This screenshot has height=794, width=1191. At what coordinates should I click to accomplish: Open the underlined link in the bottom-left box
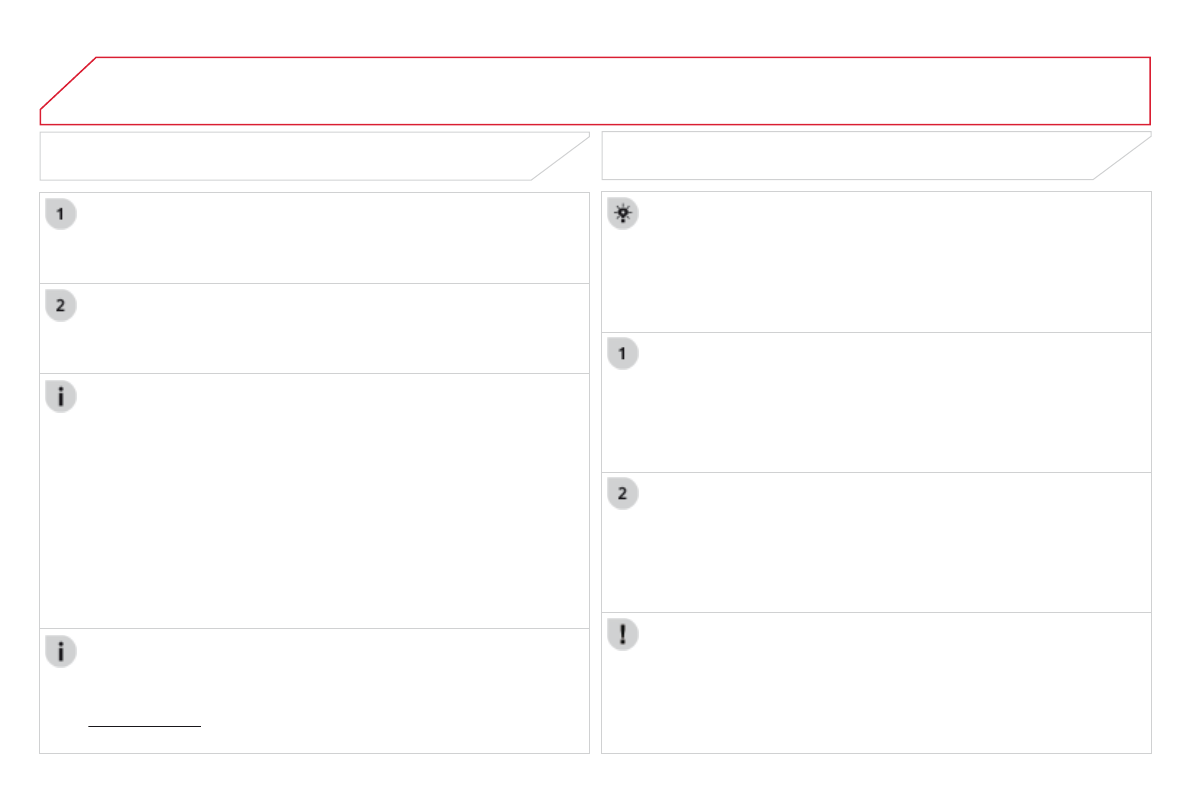tap(144, 724)
